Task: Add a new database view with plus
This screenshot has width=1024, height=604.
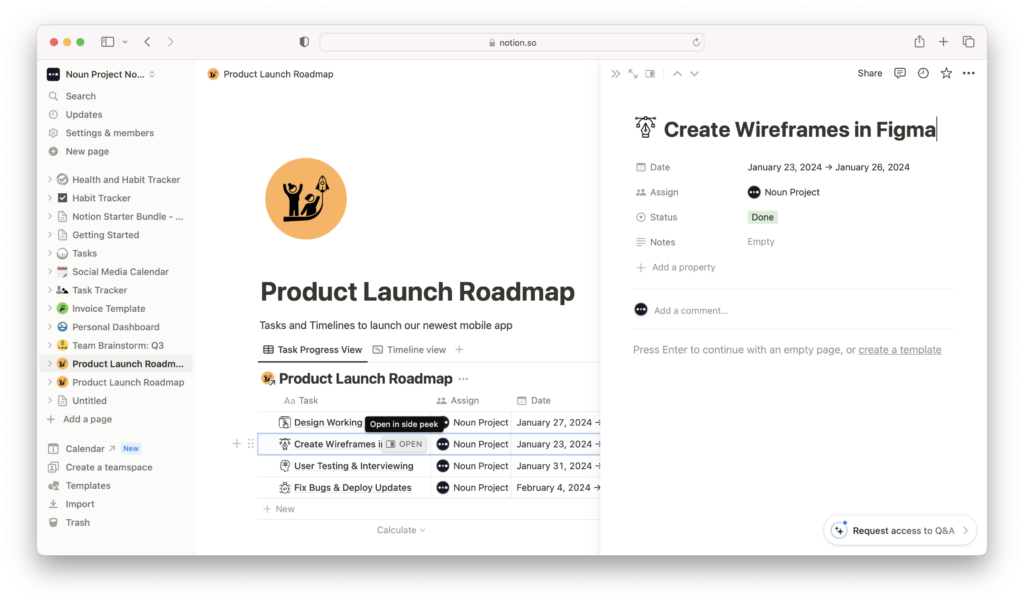Action: coord(459,350)
